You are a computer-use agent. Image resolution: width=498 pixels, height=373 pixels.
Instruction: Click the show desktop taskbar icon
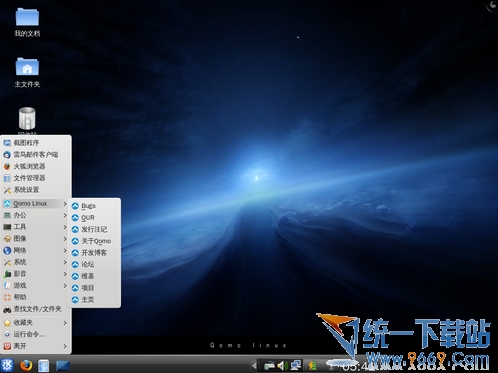[x=63, y=366]
